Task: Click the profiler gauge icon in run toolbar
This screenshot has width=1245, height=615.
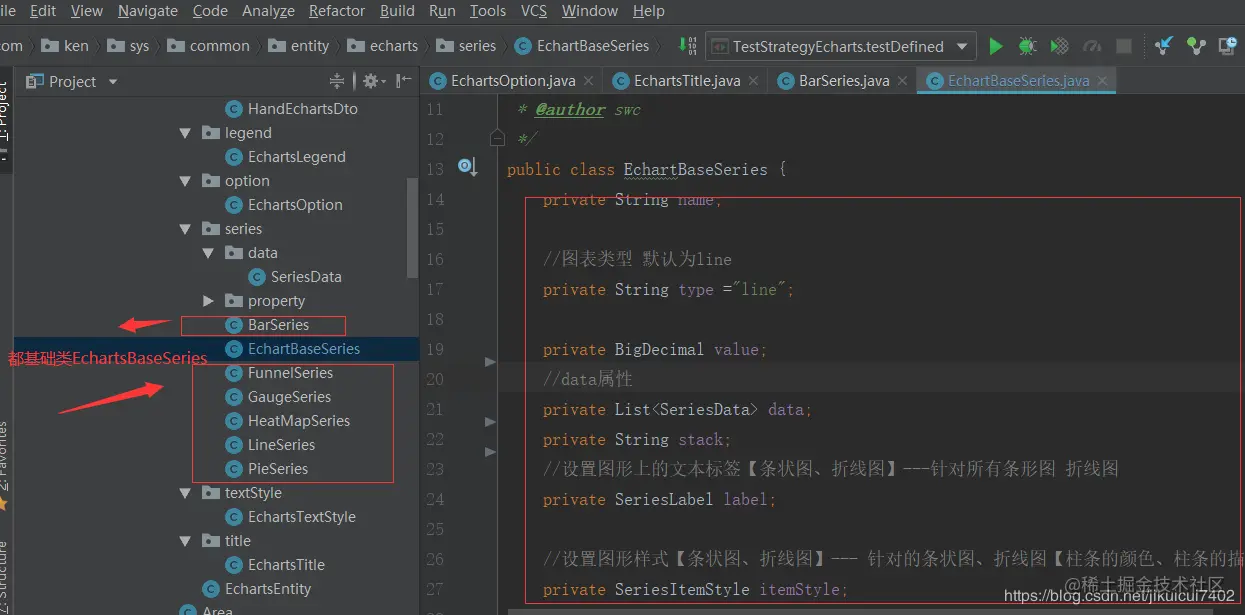Action: [1091, 46]
